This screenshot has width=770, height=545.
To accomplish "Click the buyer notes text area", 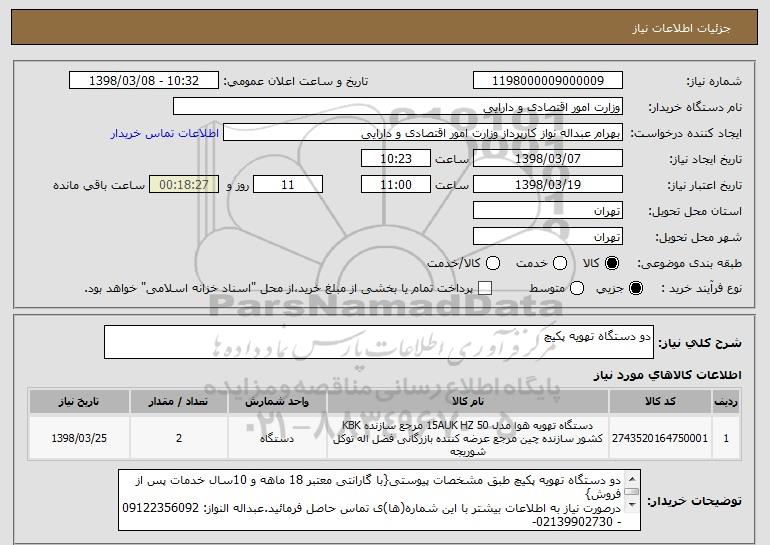I will point(379,500).
